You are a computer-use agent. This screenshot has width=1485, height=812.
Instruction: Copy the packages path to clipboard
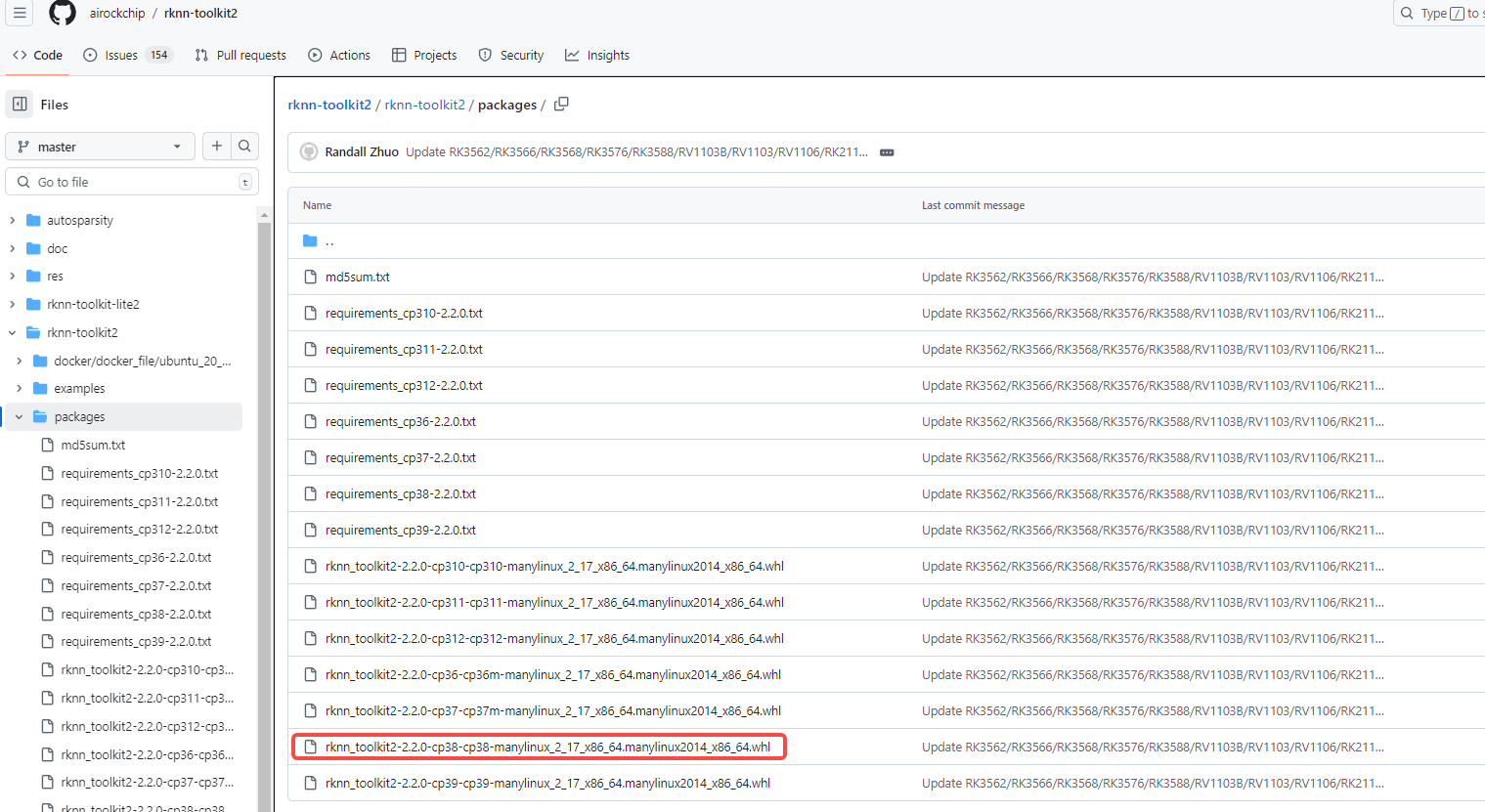coord(561,104)
